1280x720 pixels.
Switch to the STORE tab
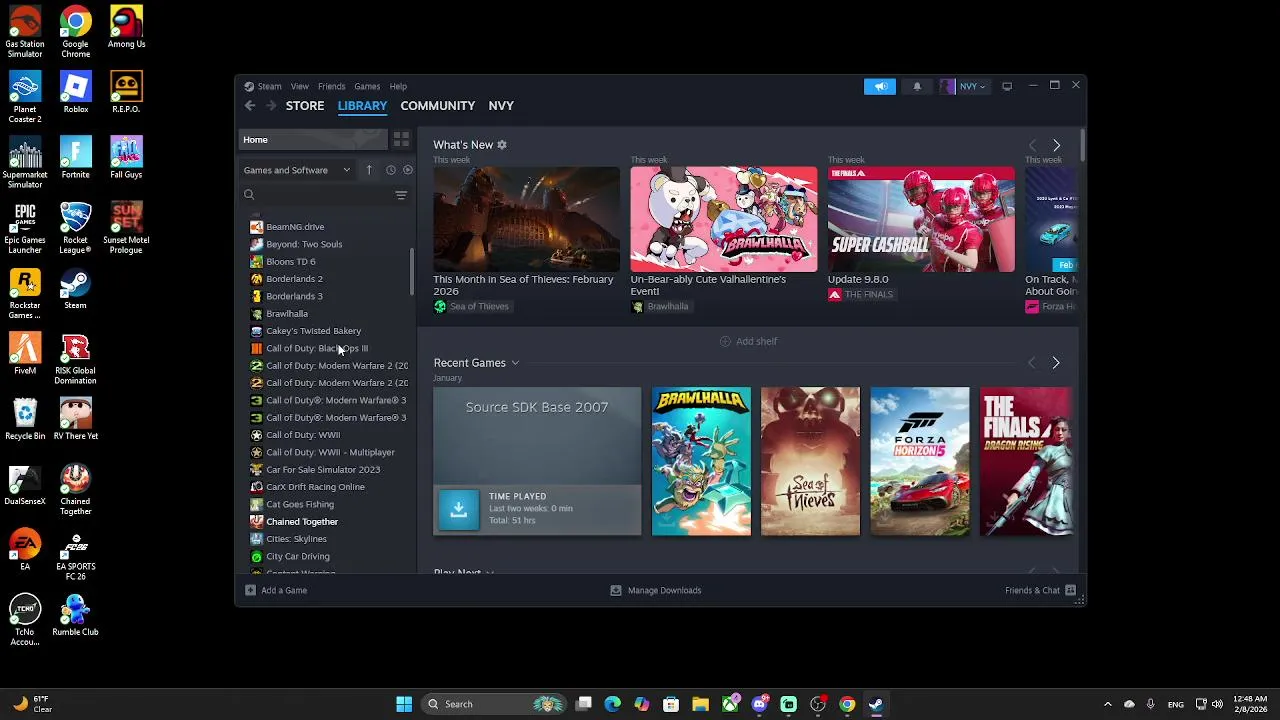pos(305,106)
